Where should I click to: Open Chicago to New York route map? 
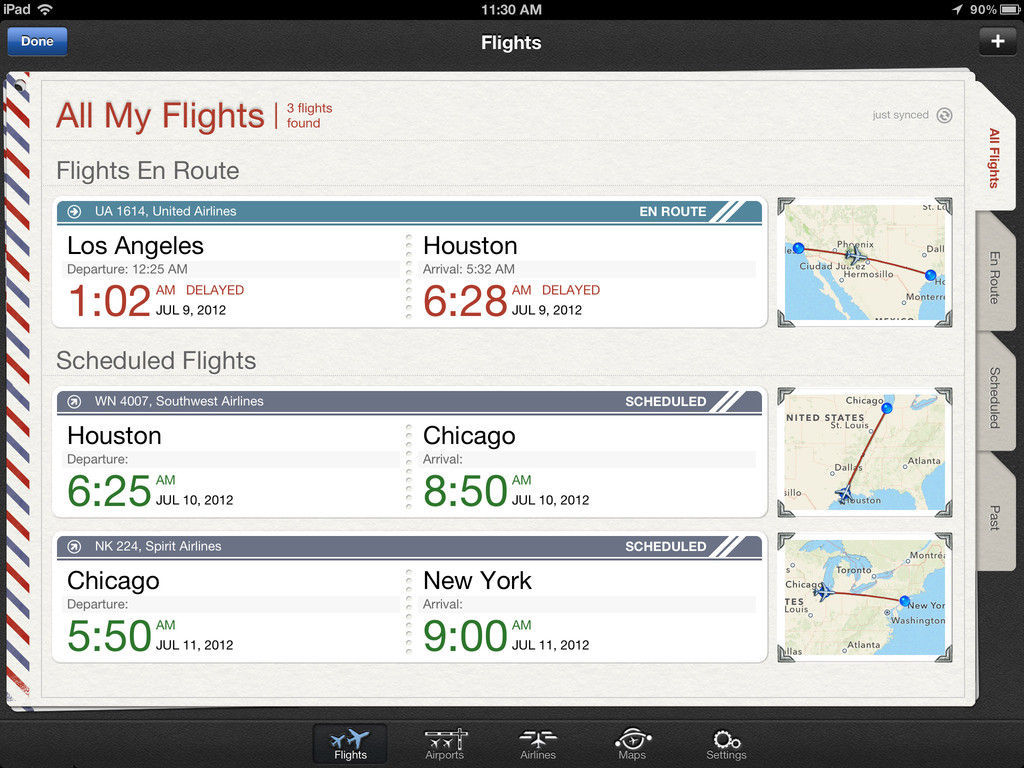tap(865, 598)
